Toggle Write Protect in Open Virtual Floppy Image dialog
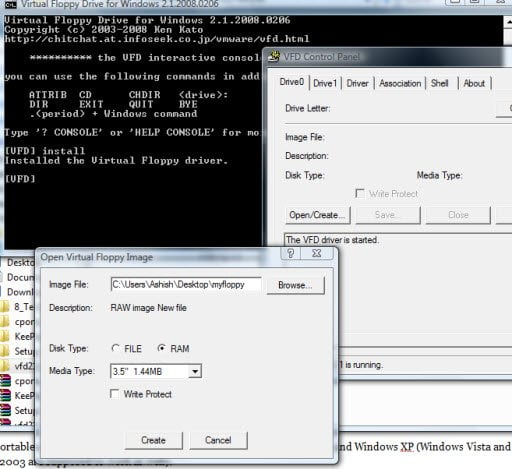 point(115,394)
